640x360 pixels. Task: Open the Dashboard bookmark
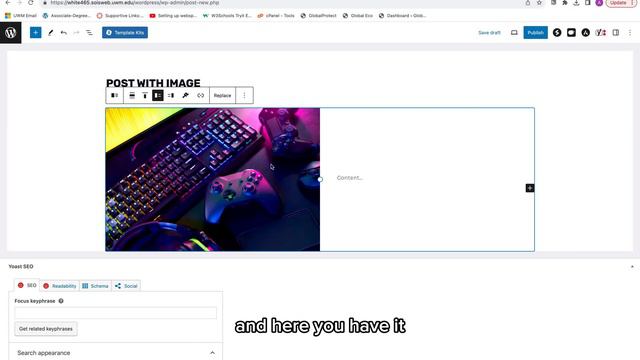402,16
